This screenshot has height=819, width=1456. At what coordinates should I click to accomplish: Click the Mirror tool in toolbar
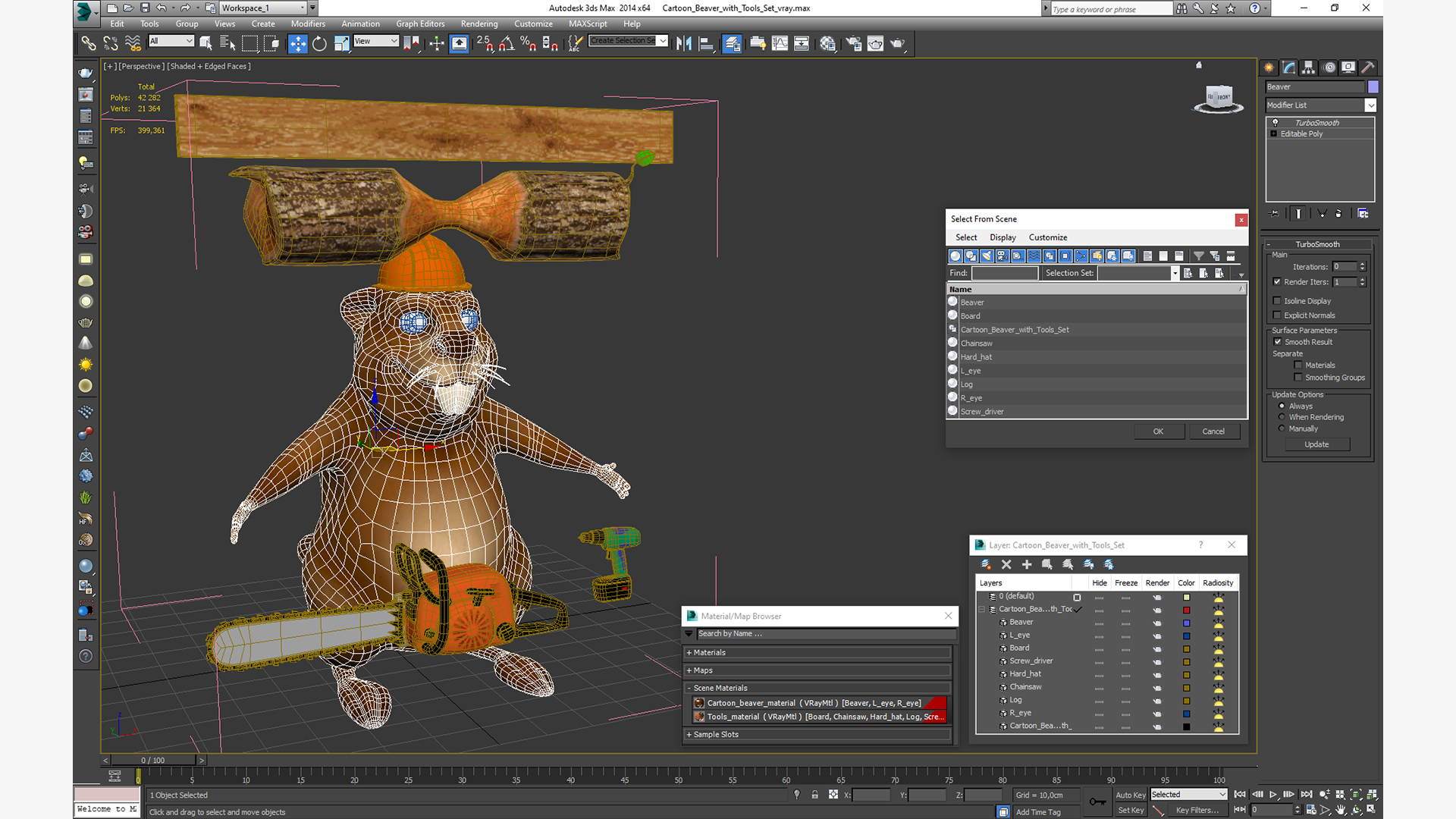(x=683, y=44)
